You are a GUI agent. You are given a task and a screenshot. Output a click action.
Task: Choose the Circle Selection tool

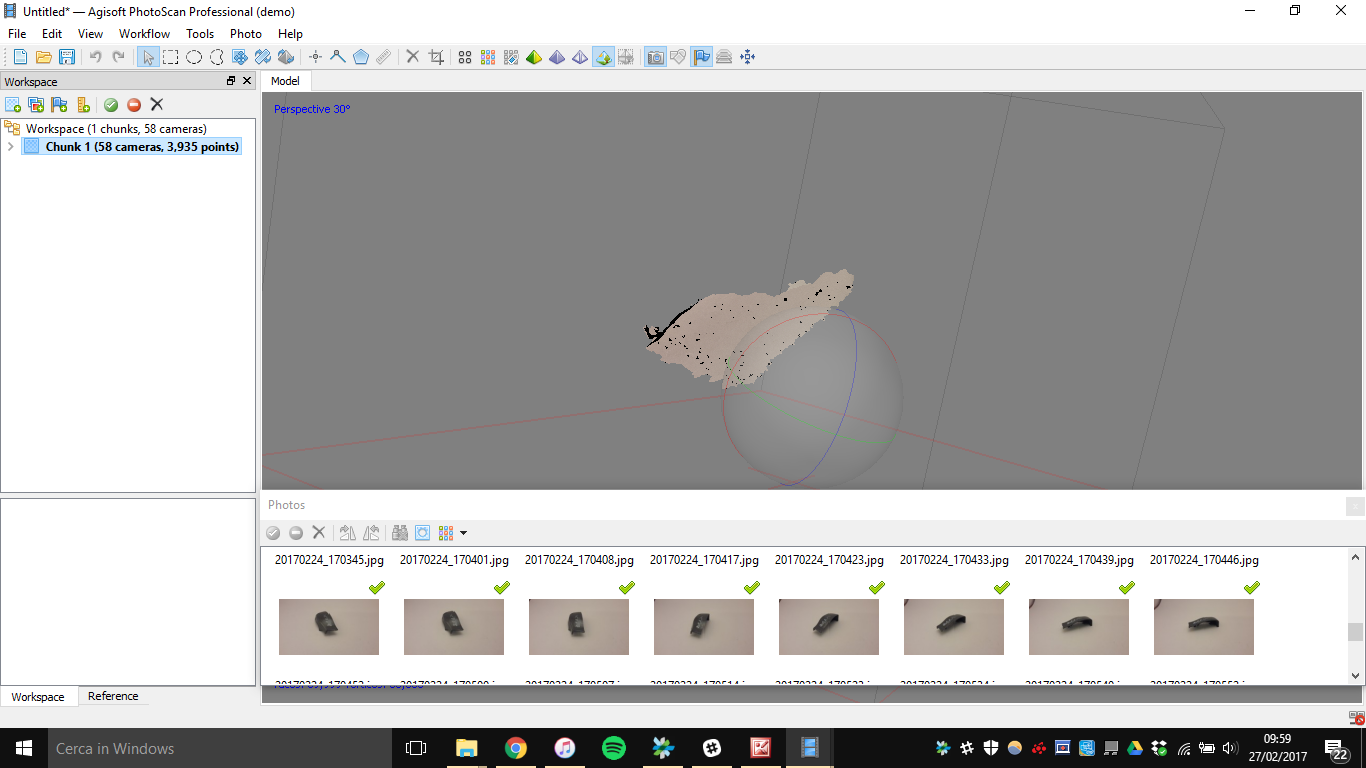tap(194, 57)
